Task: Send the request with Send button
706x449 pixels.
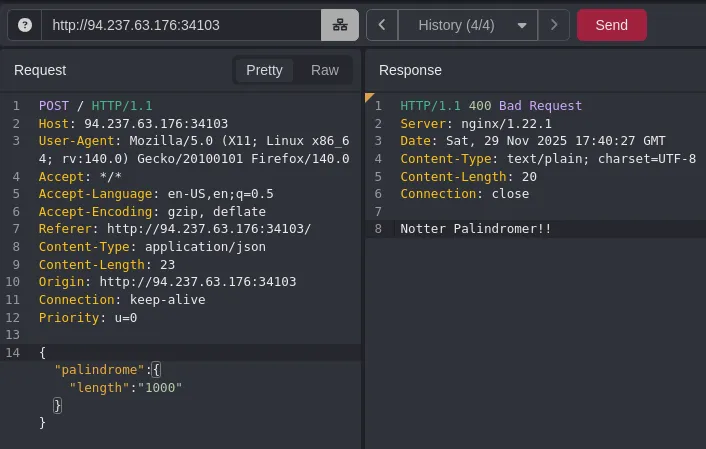Action: tap(611, 25)
